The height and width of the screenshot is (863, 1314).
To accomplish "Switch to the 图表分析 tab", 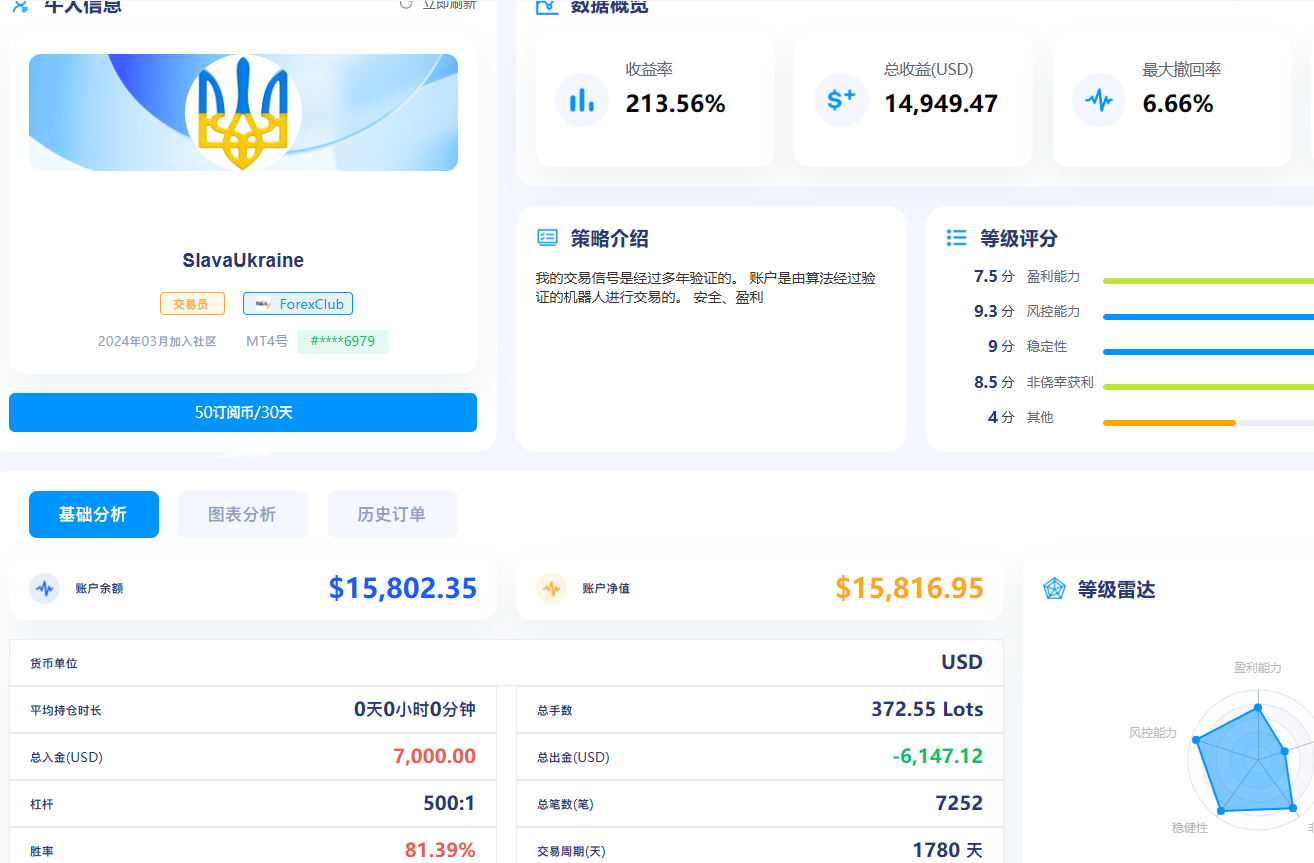I will (242, 514).
